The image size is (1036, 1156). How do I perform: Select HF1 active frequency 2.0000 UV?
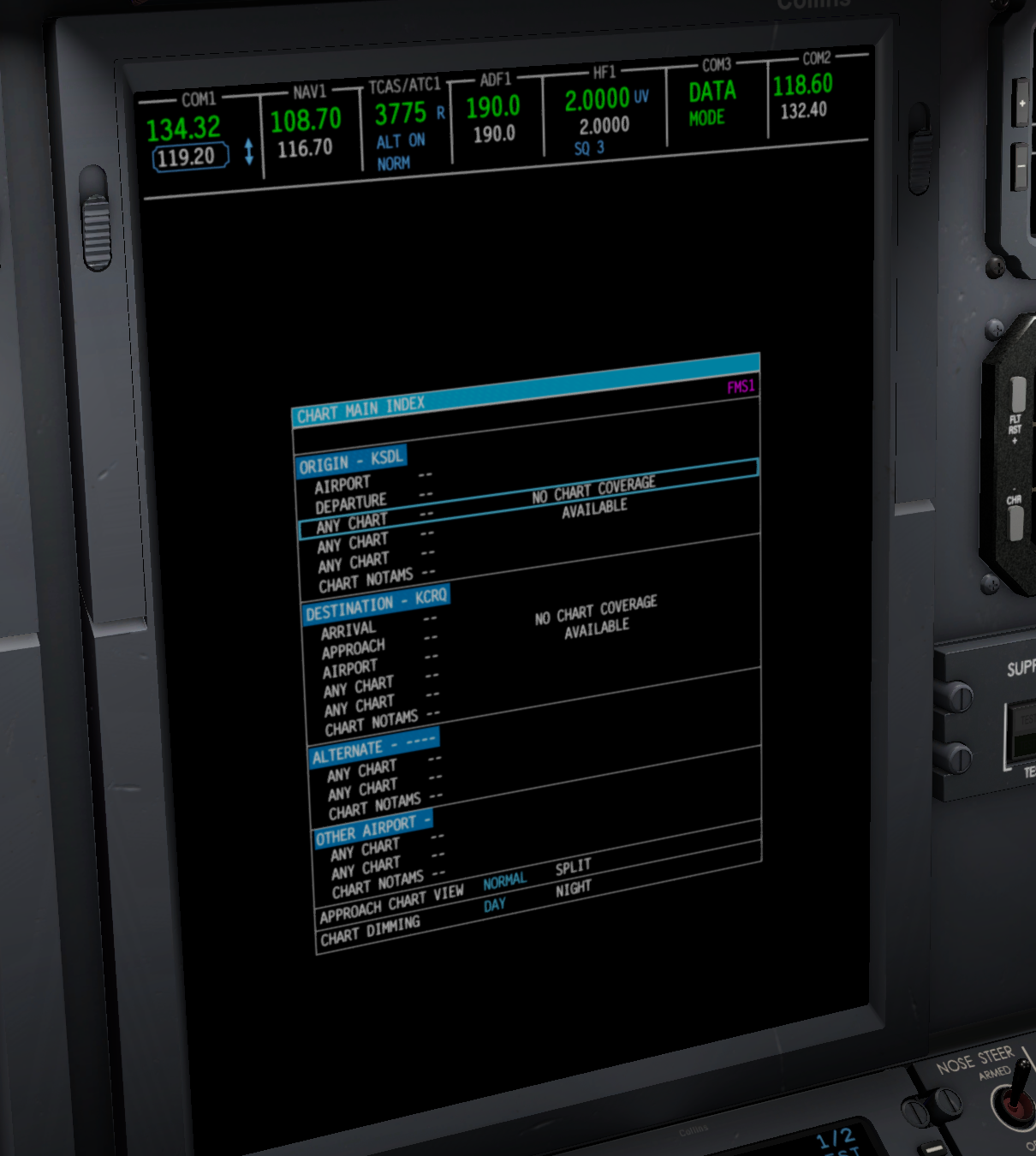(x=605, y=99)
